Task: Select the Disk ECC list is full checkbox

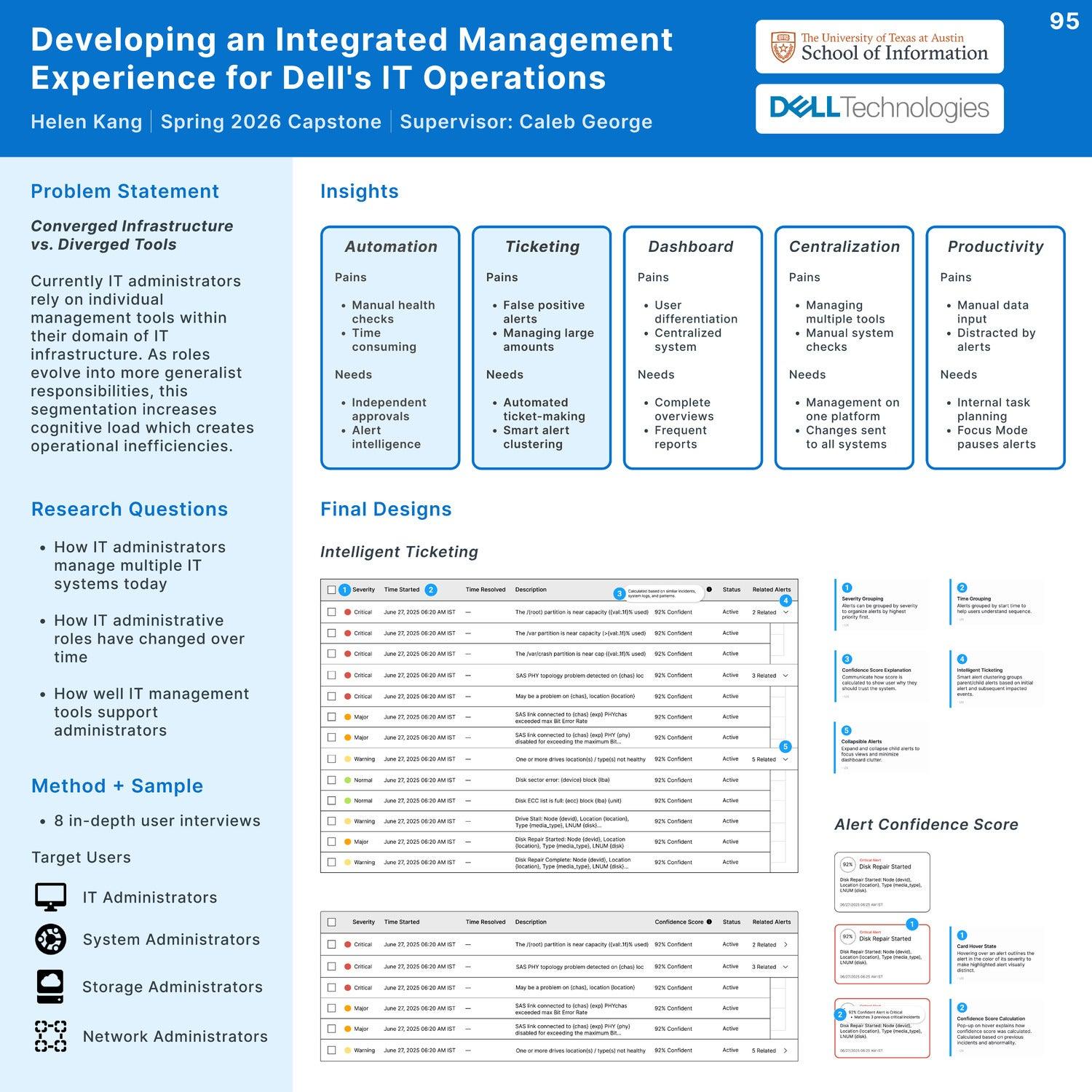Action: coord(331,801)
